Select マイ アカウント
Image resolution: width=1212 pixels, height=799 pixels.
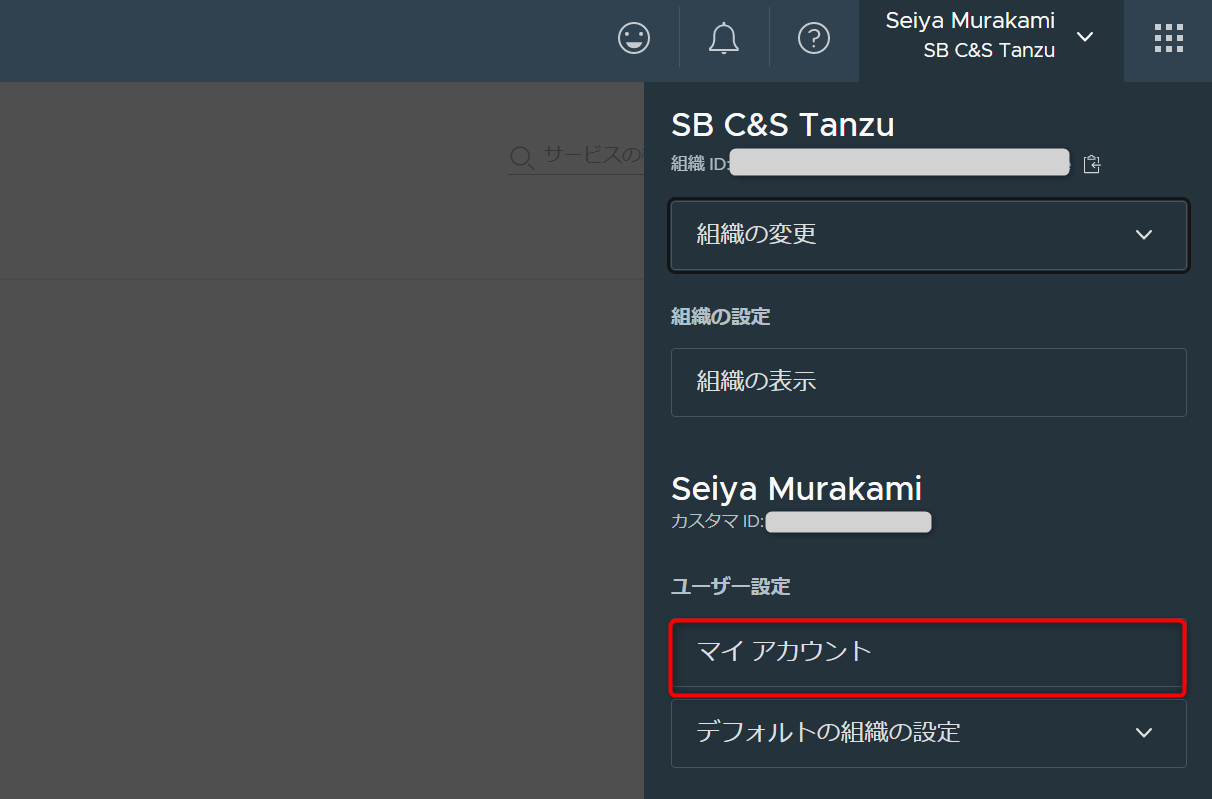point(928,652)
